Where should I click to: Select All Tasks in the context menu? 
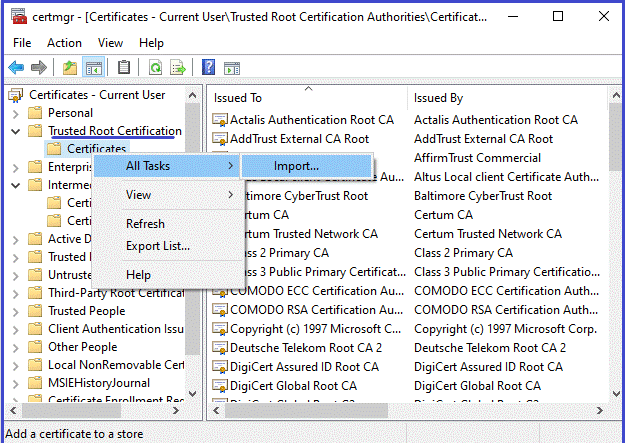[x=167, y=166]
